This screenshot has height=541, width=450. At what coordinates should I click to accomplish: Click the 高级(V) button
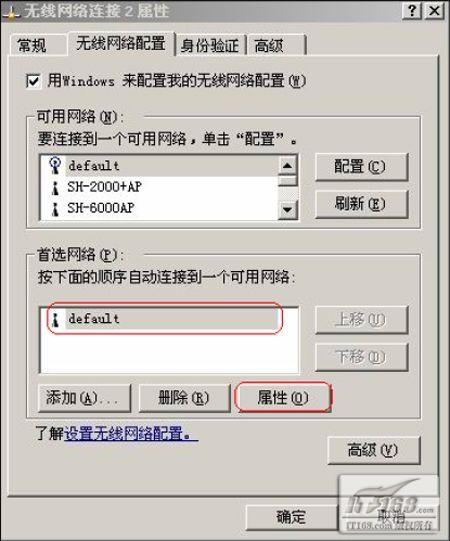373,450
